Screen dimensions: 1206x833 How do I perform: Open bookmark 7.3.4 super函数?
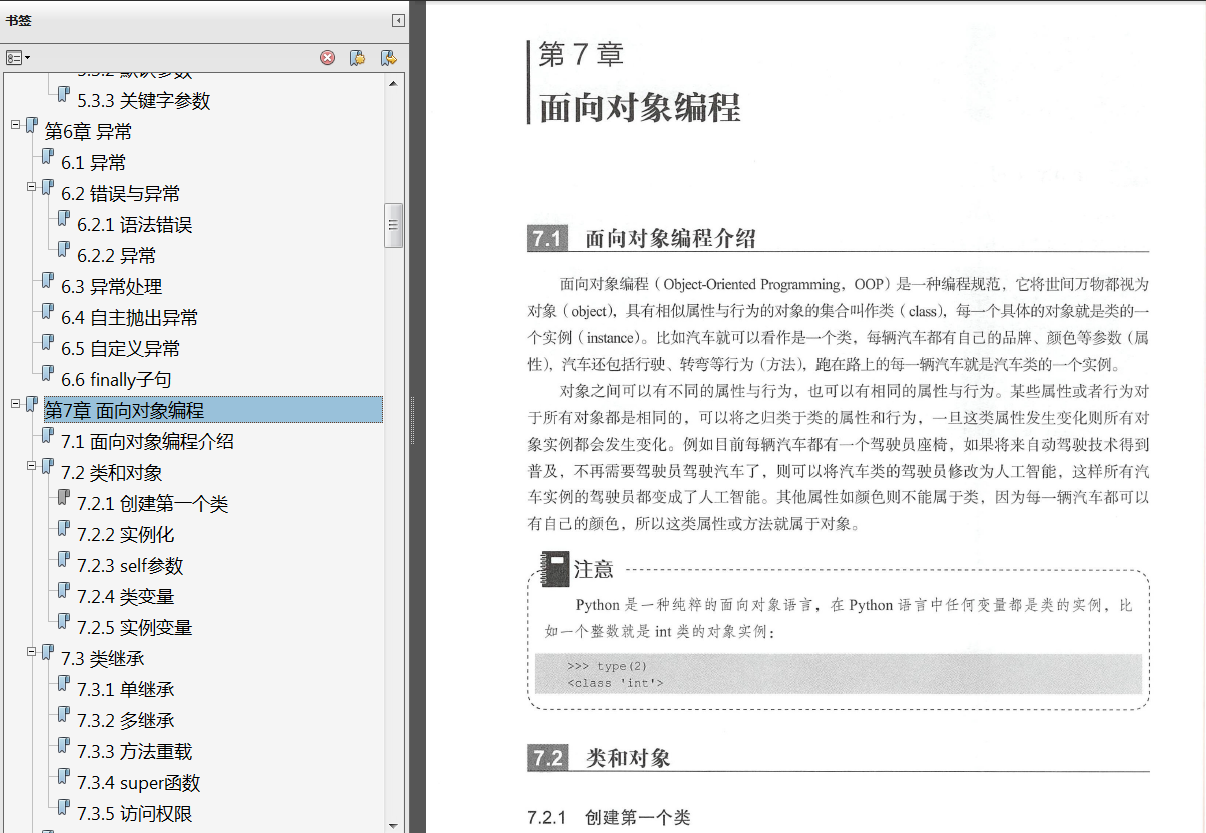coord(138,783)
